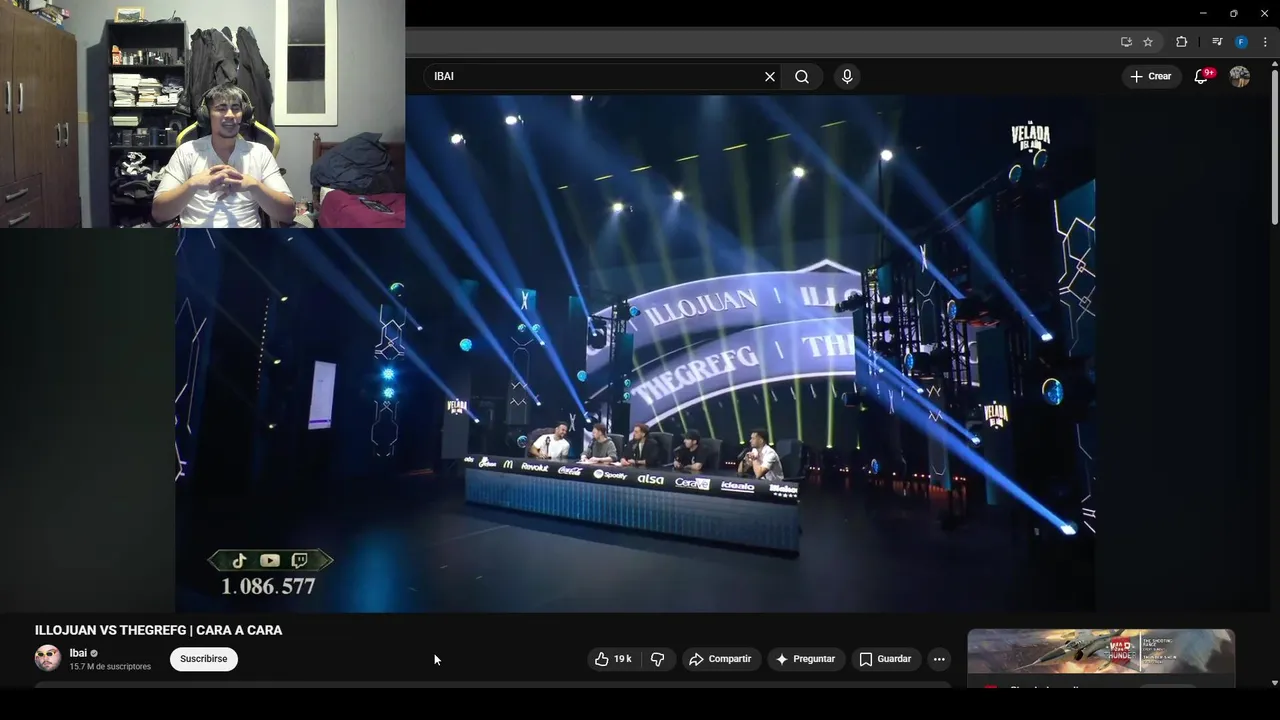Open Chrome three-dot menu
Screen dimensions: 1280x720
(x=1265, y=42)
